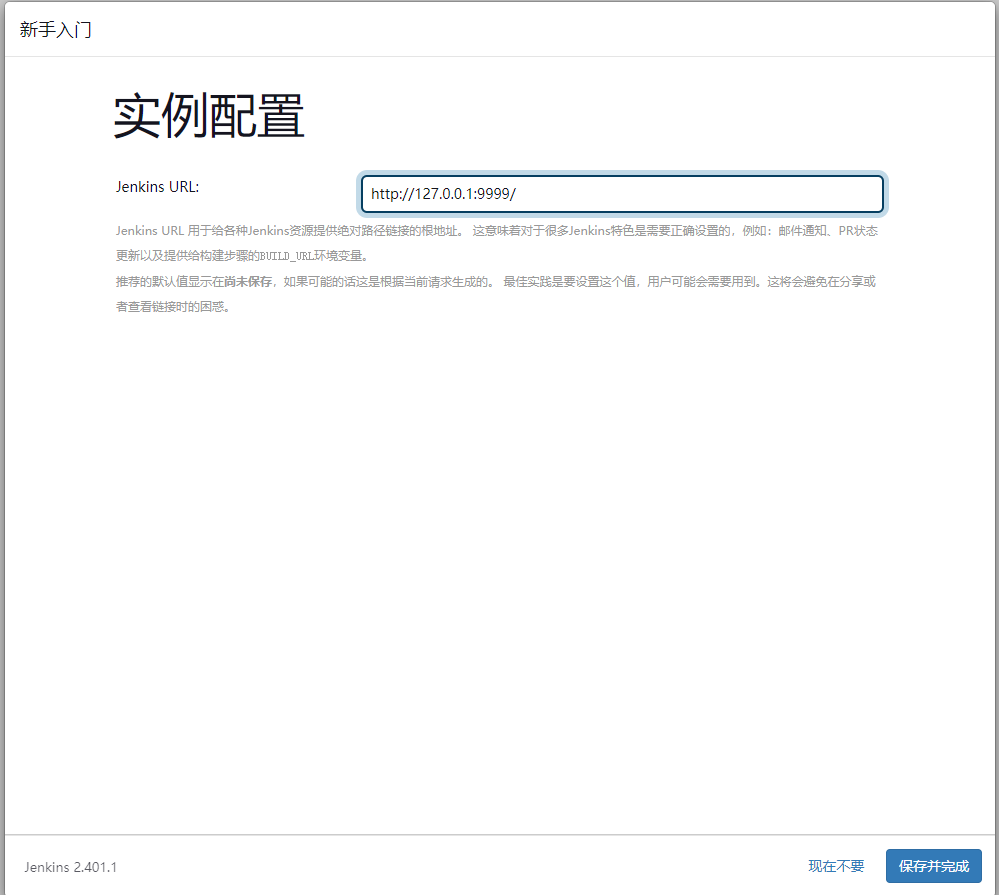This screenshot has width=999, height=895.
Task: Click the Jenkins 2.401.1 version text
Action: (71, 867)
